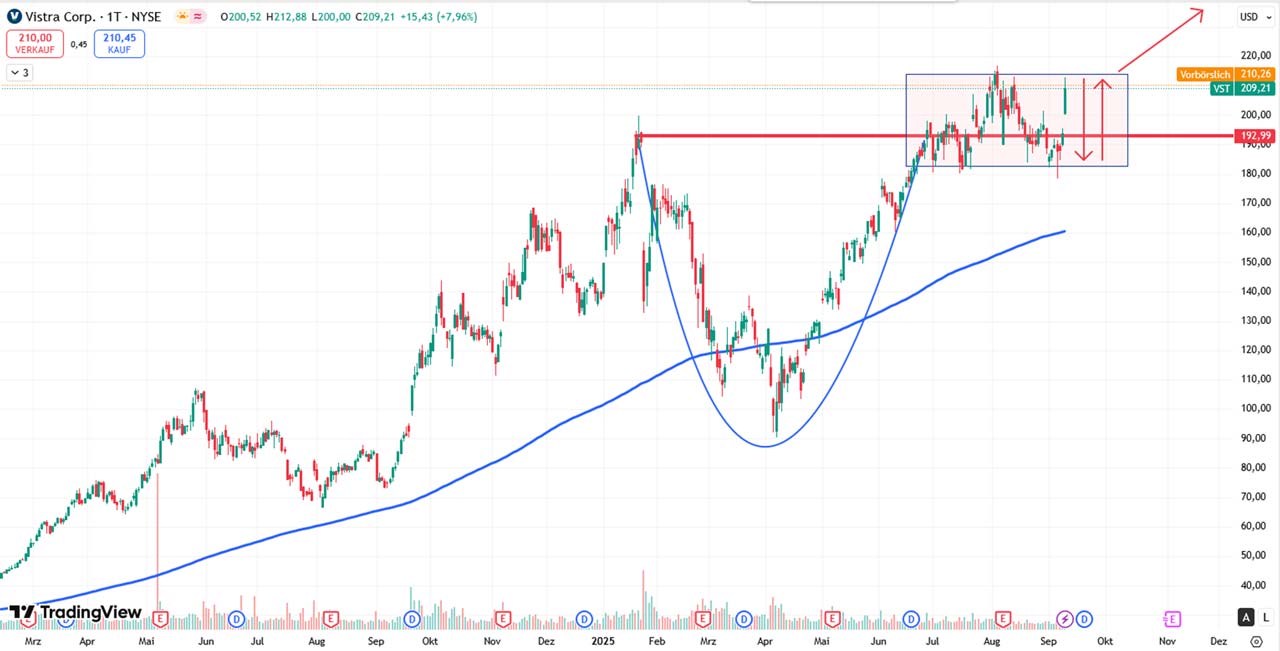Expand the collapsed indicators legend showing 3
1280x651 pixels.
pos(19,72)
